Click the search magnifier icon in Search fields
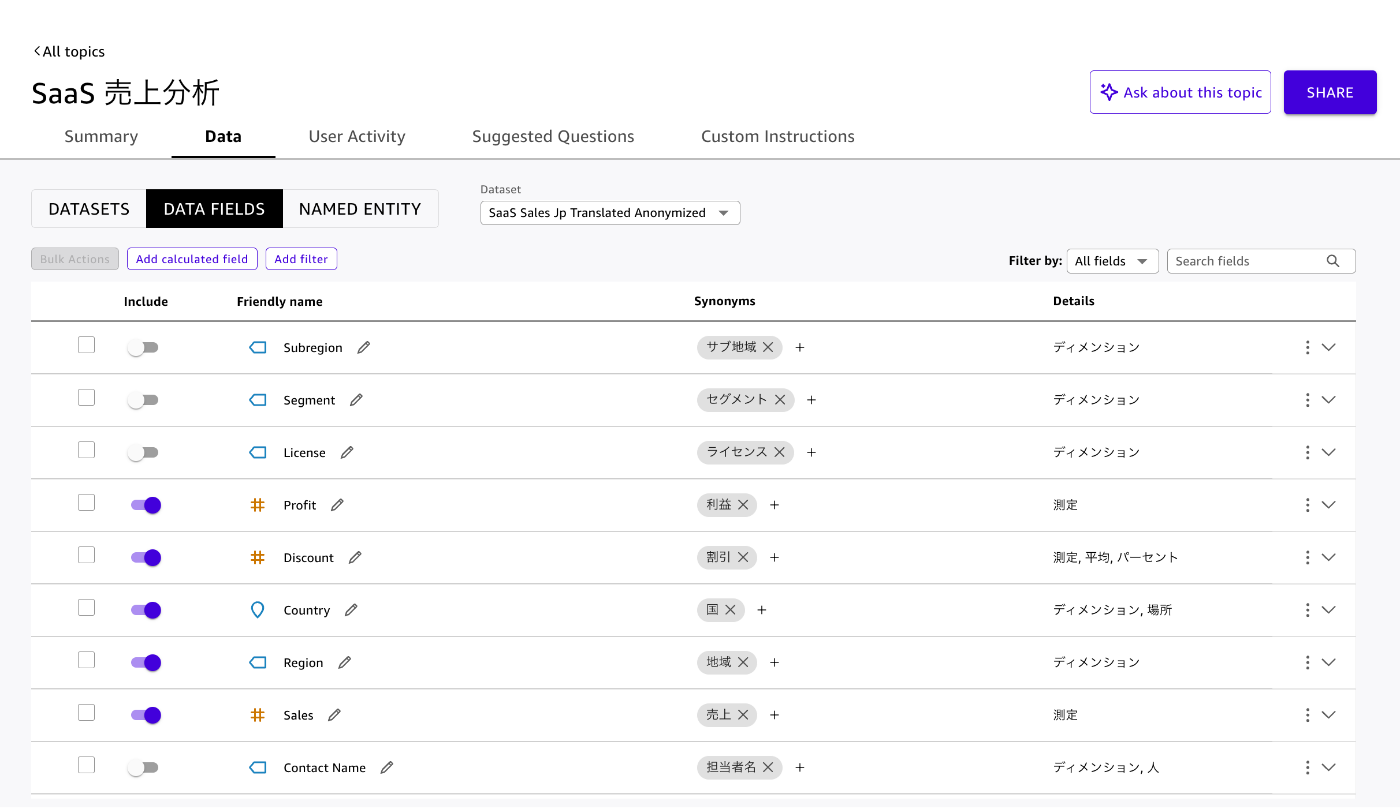Viewport: 1400px width, 809px height. point(1333,261)
